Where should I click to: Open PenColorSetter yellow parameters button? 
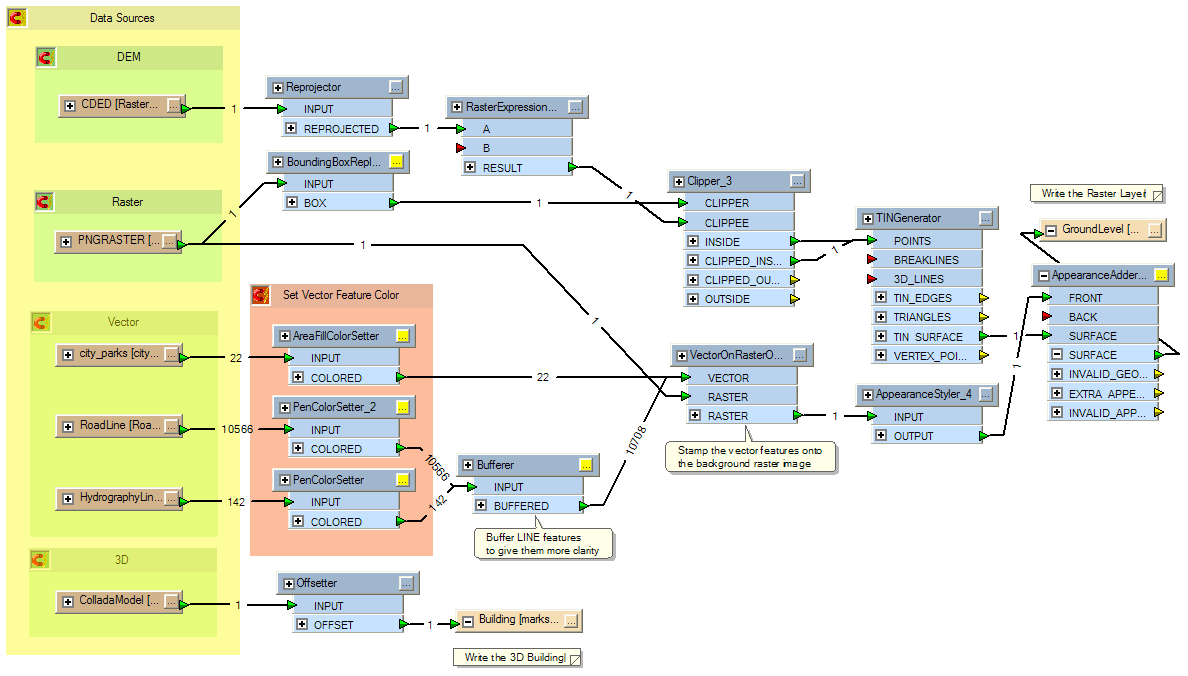[402, 480]
